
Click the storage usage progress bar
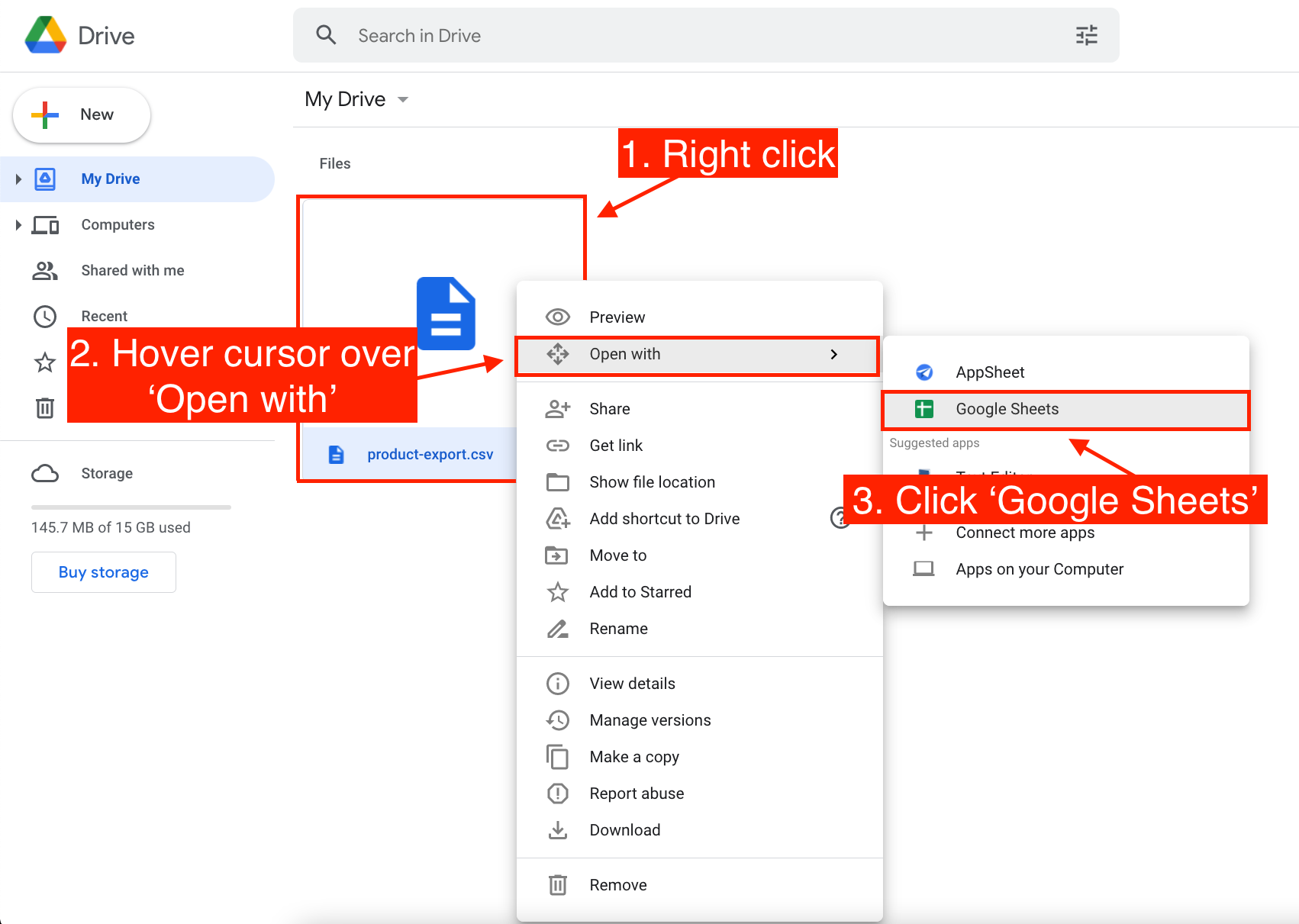coord(131,507)
